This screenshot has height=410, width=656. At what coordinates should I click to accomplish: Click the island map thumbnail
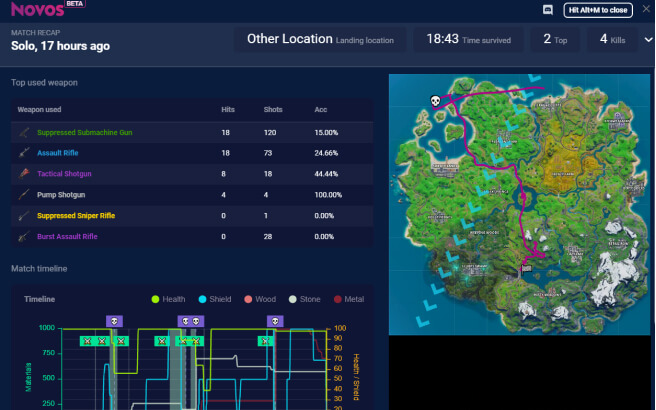pyautogui.click(x=519, y=205)
